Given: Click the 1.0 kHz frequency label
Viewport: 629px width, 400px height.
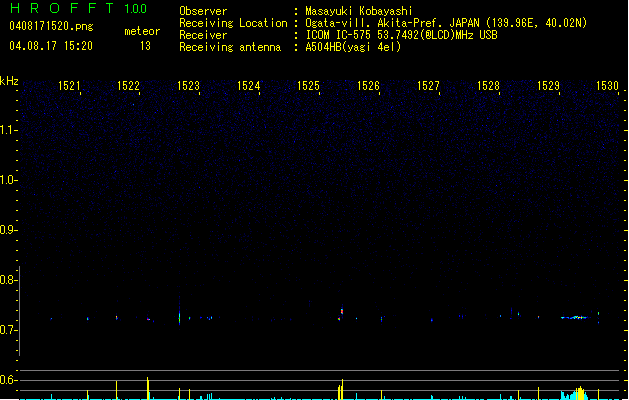Looking at the screenshot, I should point(8,180).
